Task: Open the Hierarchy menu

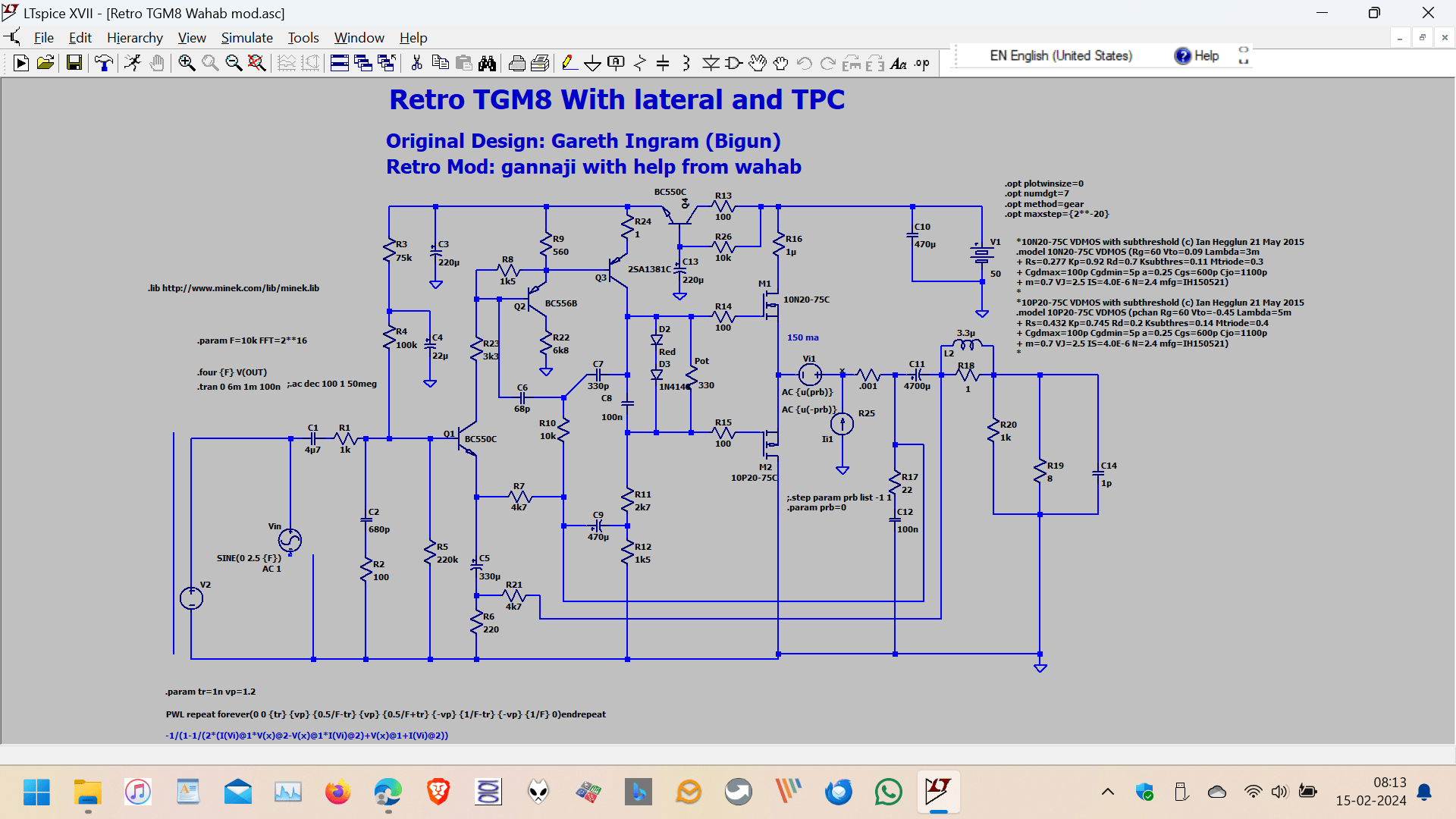Action: click(x=134, y=38)
